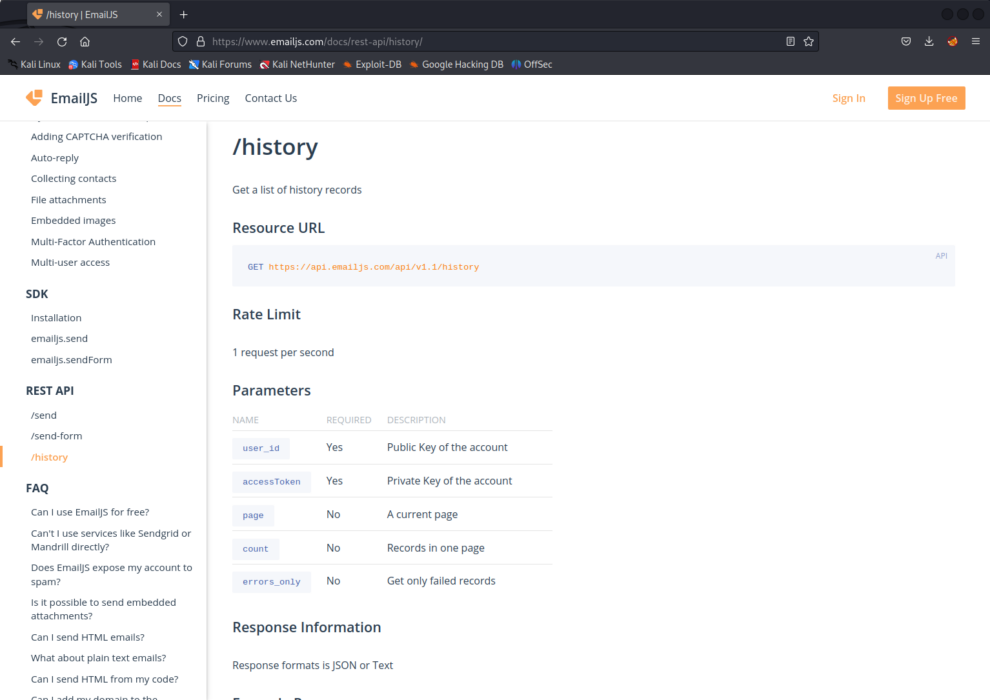The width and height of the screenshot is (990, 700).
Task: Go to browser home page icon
Action: tap(85, 42)
